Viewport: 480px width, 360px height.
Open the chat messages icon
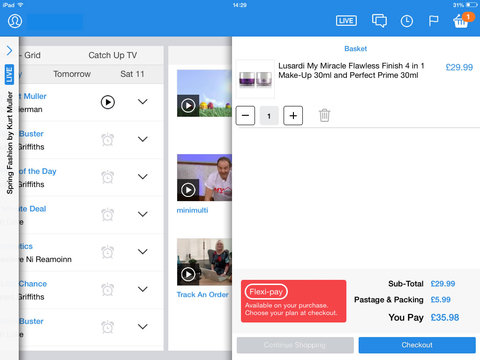click(x=379, y=21)
